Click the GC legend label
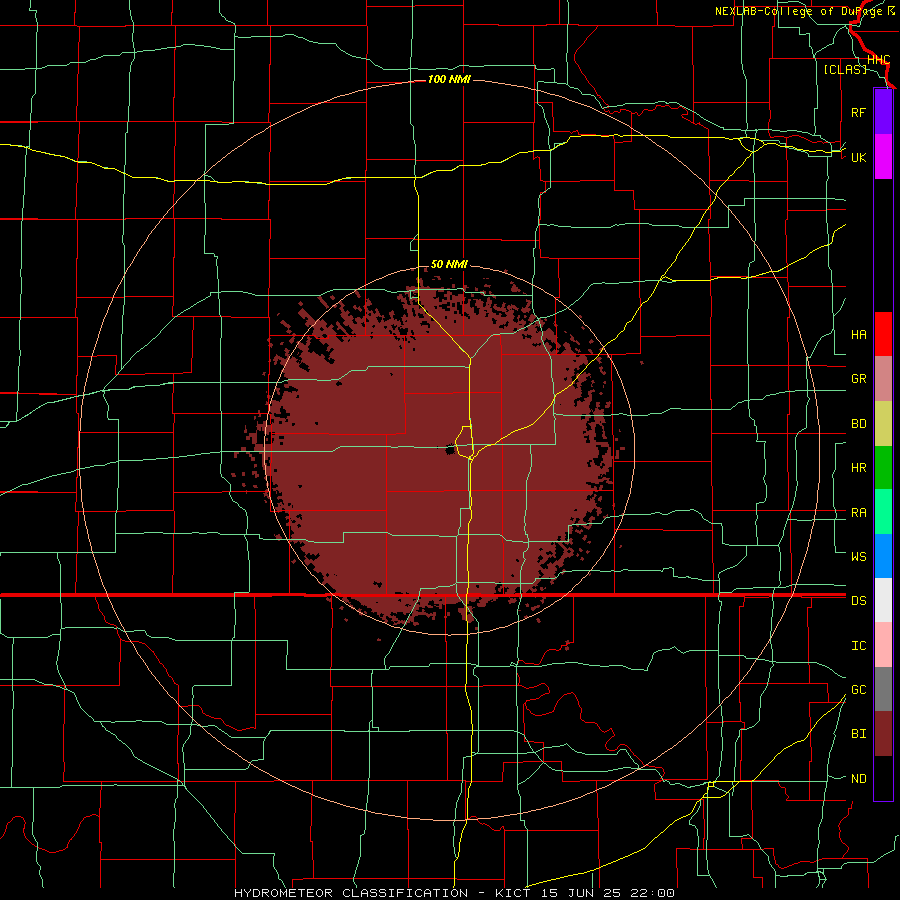900x900 pixels. [859, 690]
